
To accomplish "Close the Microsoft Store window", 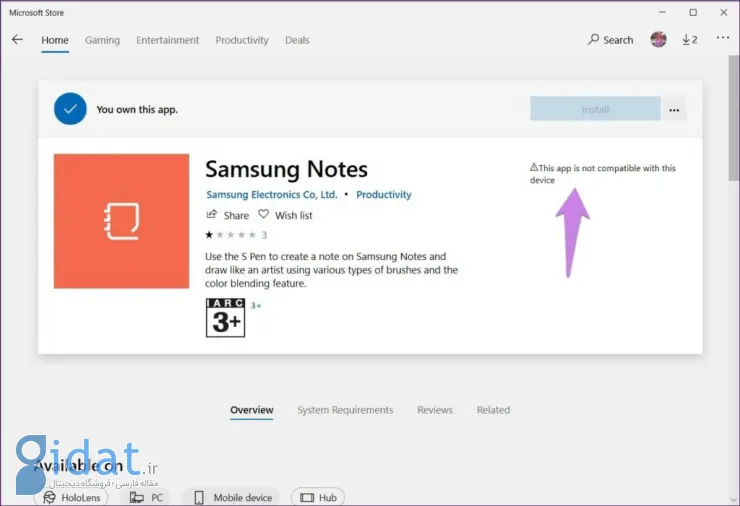I will point(723,12).
